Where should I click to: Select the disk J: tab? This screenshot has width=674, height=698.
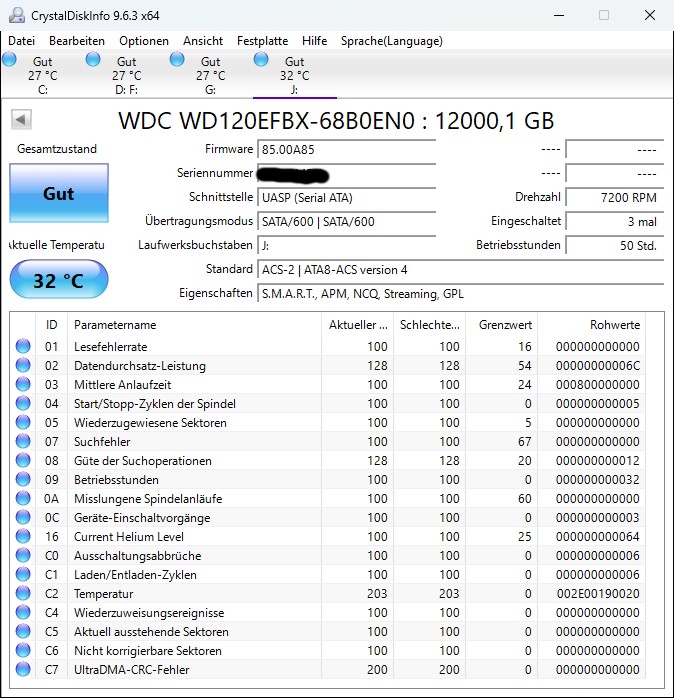(294, 74)
